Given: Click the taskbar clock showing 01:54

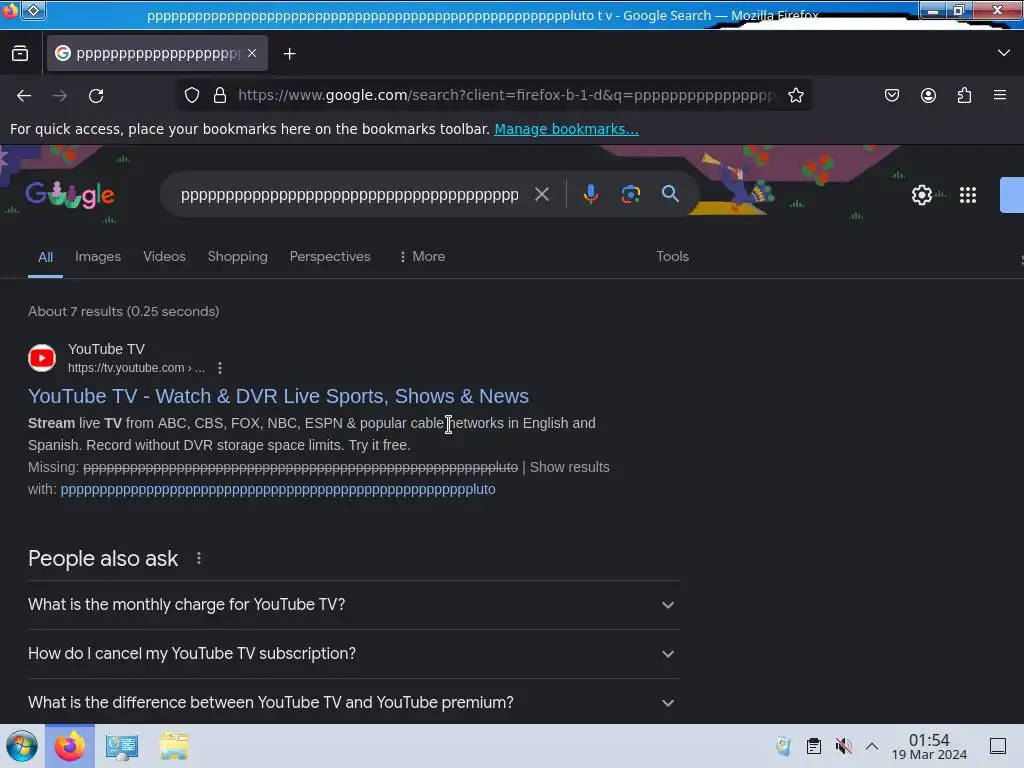Looking at the screenshot, I should click(929, 746).
